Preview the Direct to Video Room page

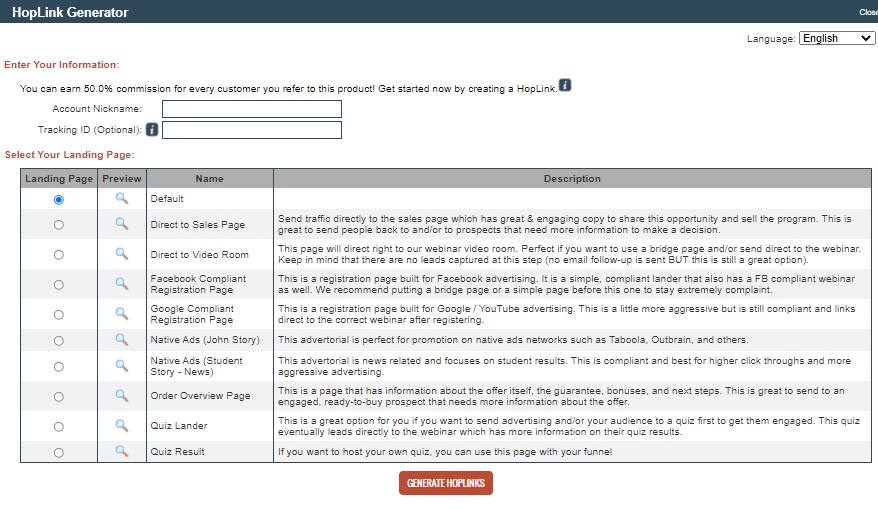[122, 254]
